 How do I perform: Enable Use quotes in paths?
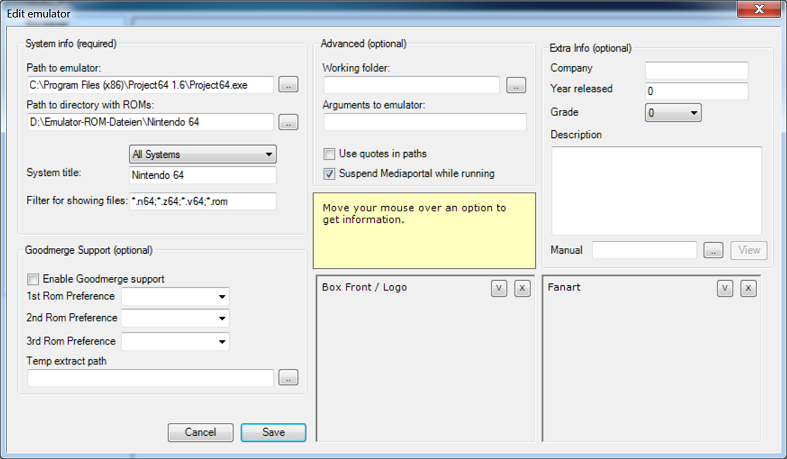[x=330, y=154]
